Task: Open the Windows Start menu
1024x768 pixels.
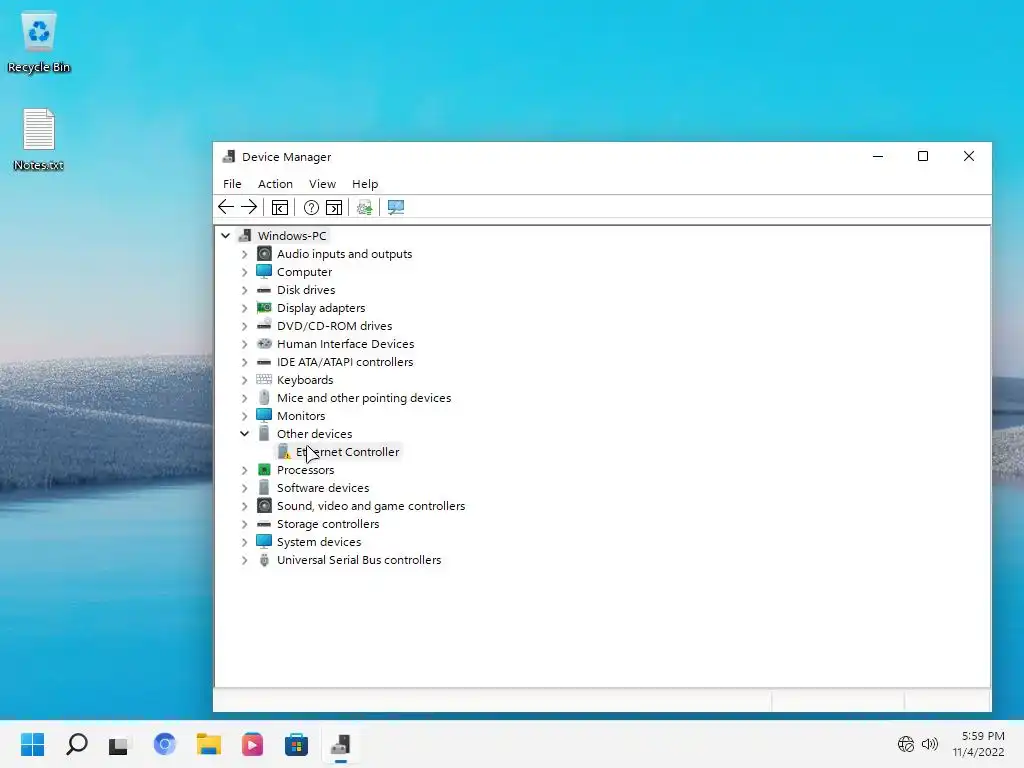Action: pos(33,744)
